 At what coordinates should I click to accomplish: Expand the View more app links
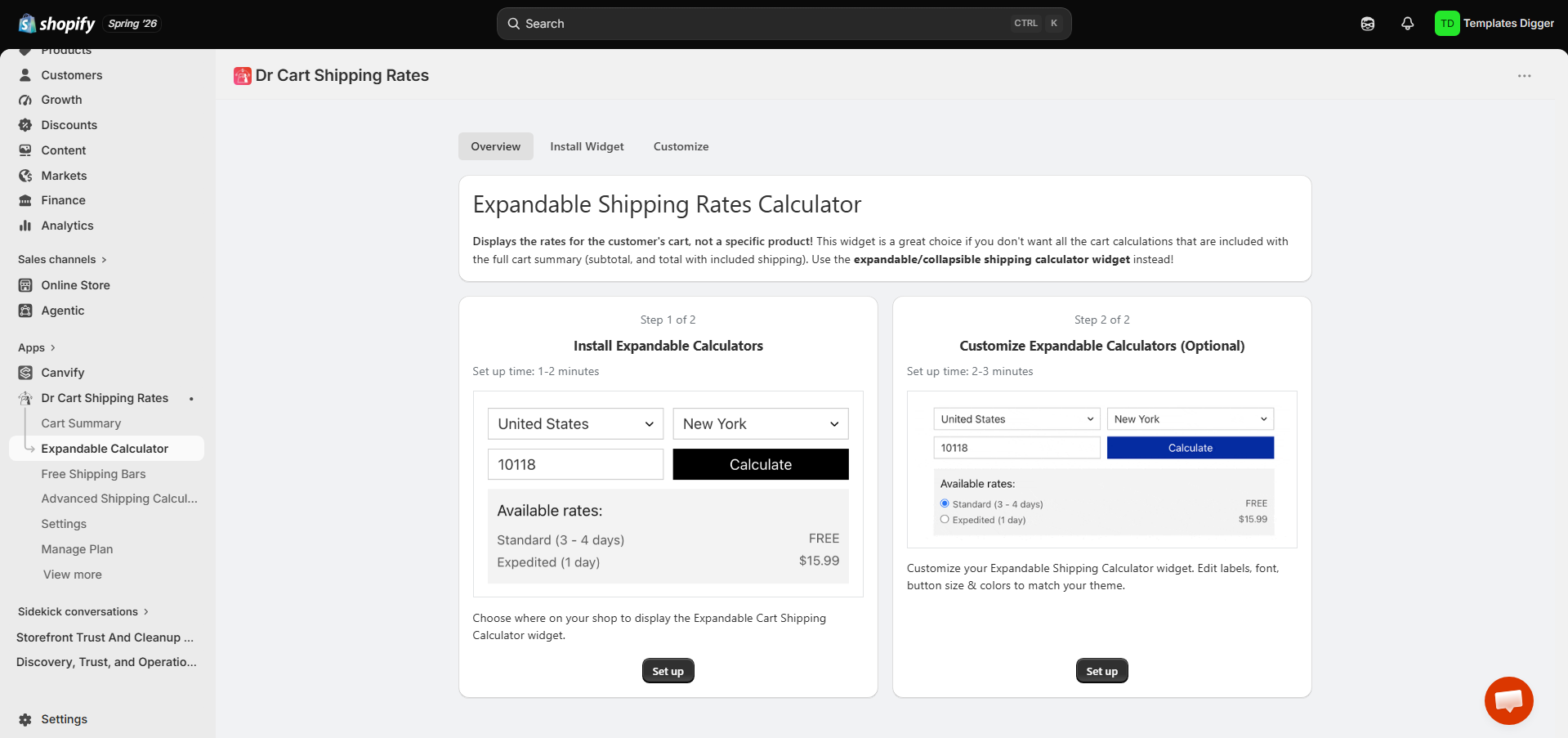73,575
